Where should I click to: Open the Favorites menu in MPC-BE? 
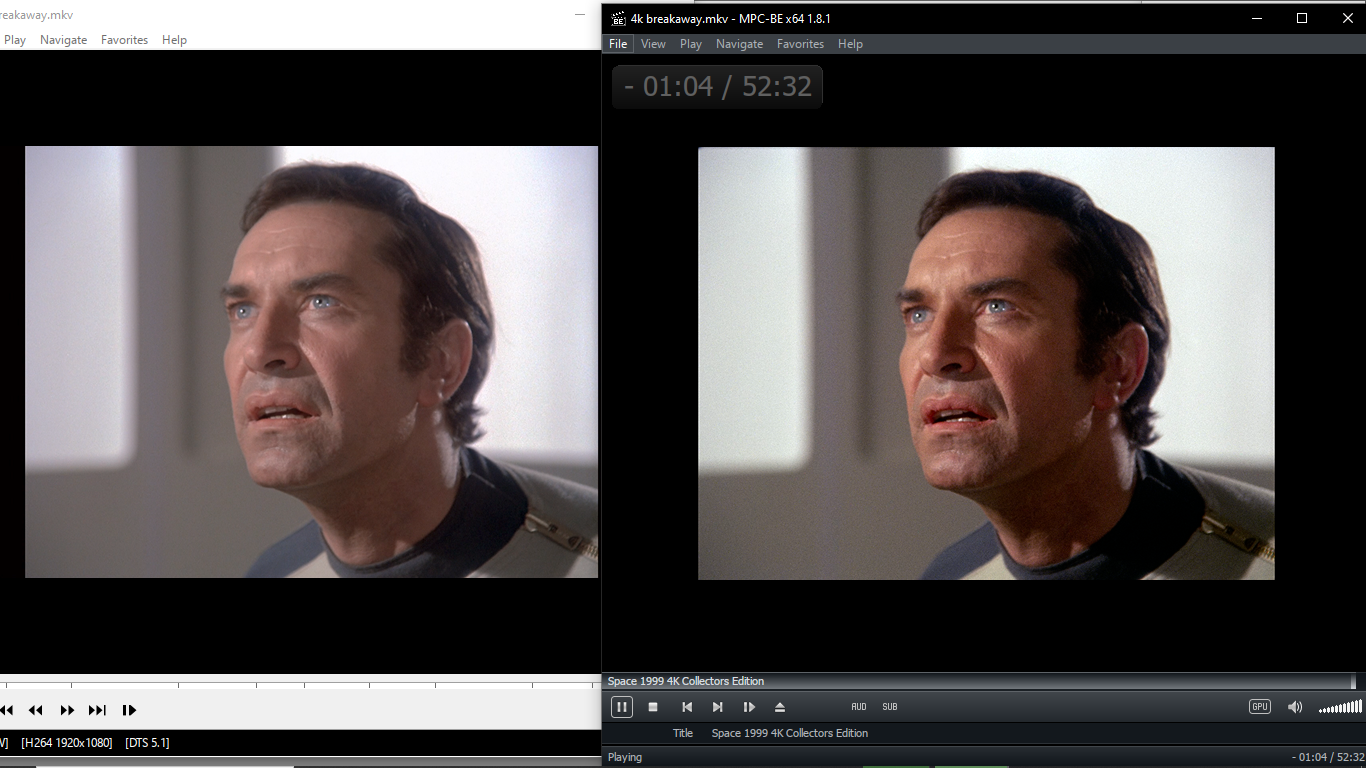[800, 44]
